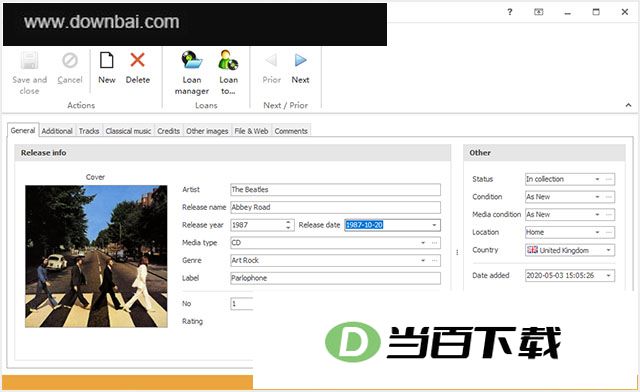The height and width of the screenshot is (392, 640).
Task: Expand the Genre dropdown
Action: click(x=423, y=260)
